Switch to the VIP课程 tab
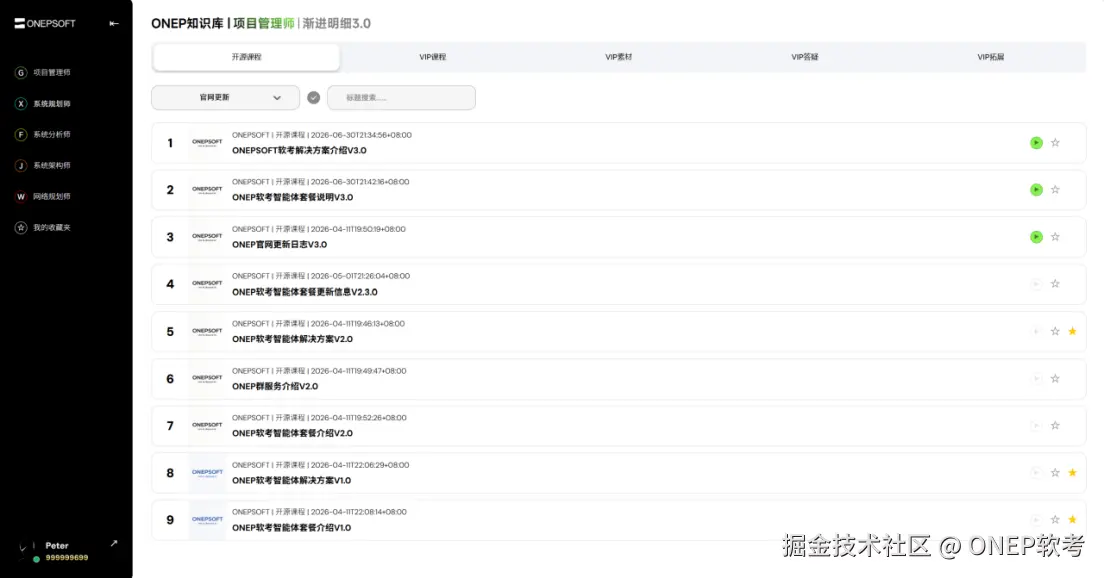 432,57
